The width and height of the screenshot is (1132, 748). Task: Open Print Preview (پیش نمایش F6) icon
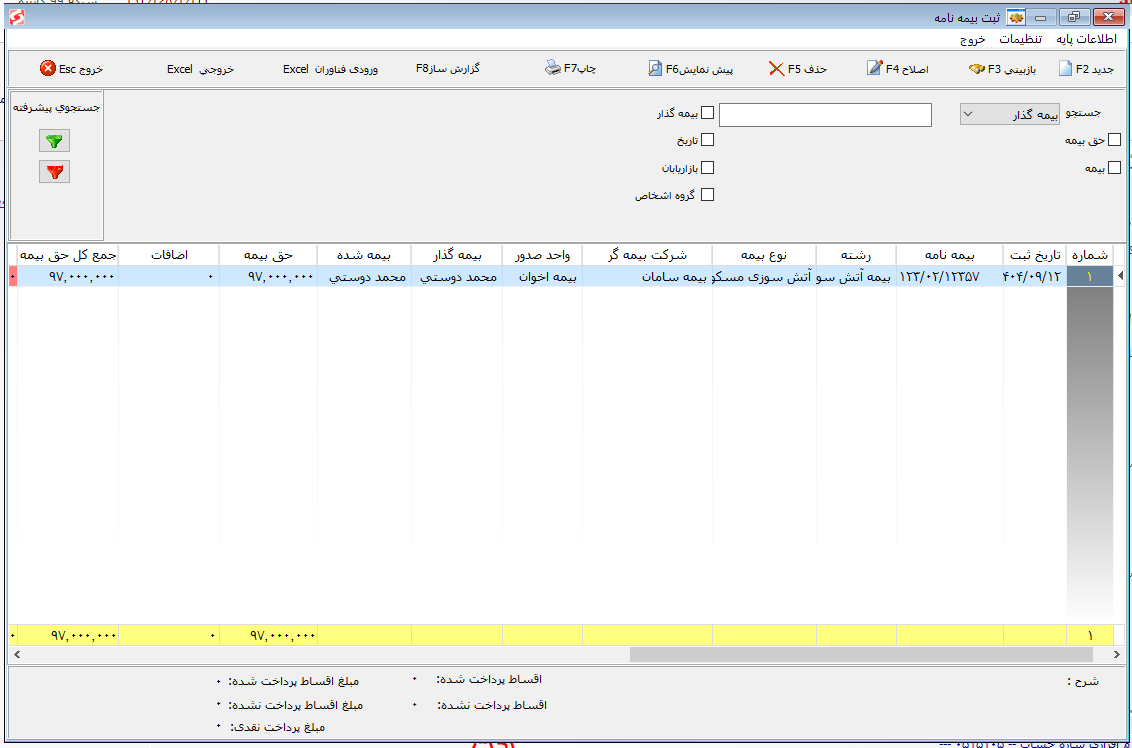655,69
